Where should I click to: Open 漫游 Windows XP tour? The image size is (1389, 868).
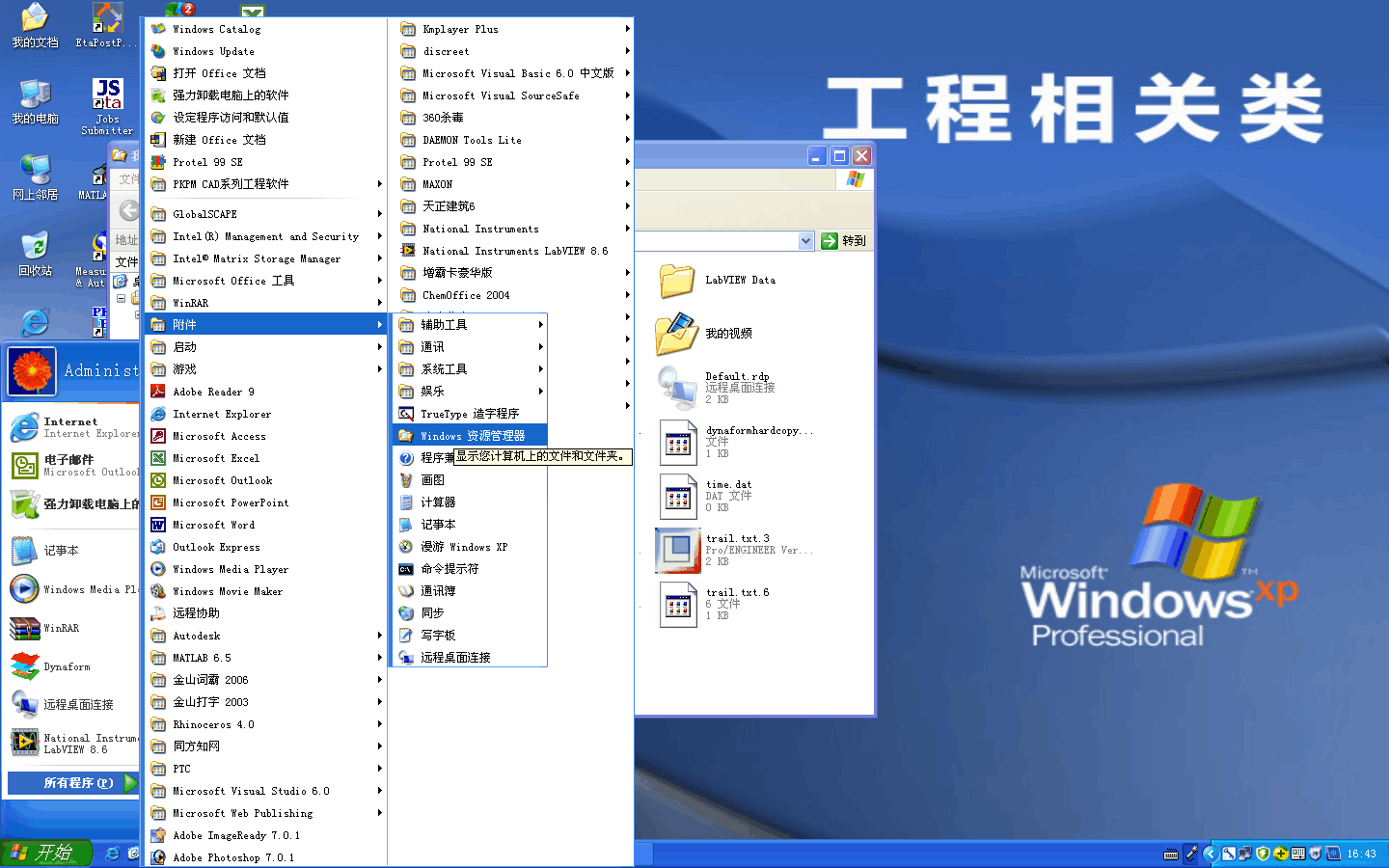470,547
